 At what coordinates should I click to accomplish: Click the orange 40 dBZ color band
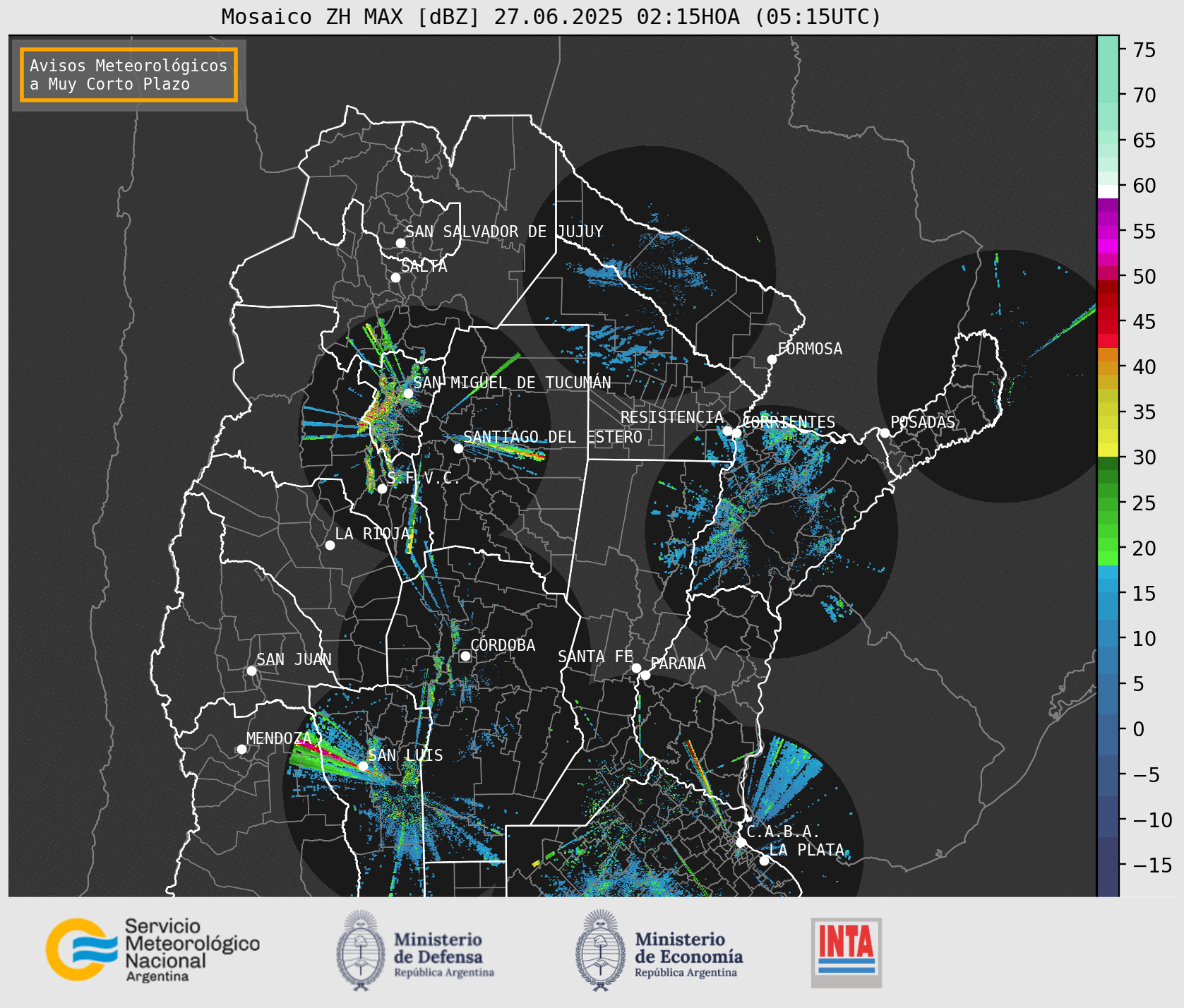pyautogui.click(x=1108, y=367)
